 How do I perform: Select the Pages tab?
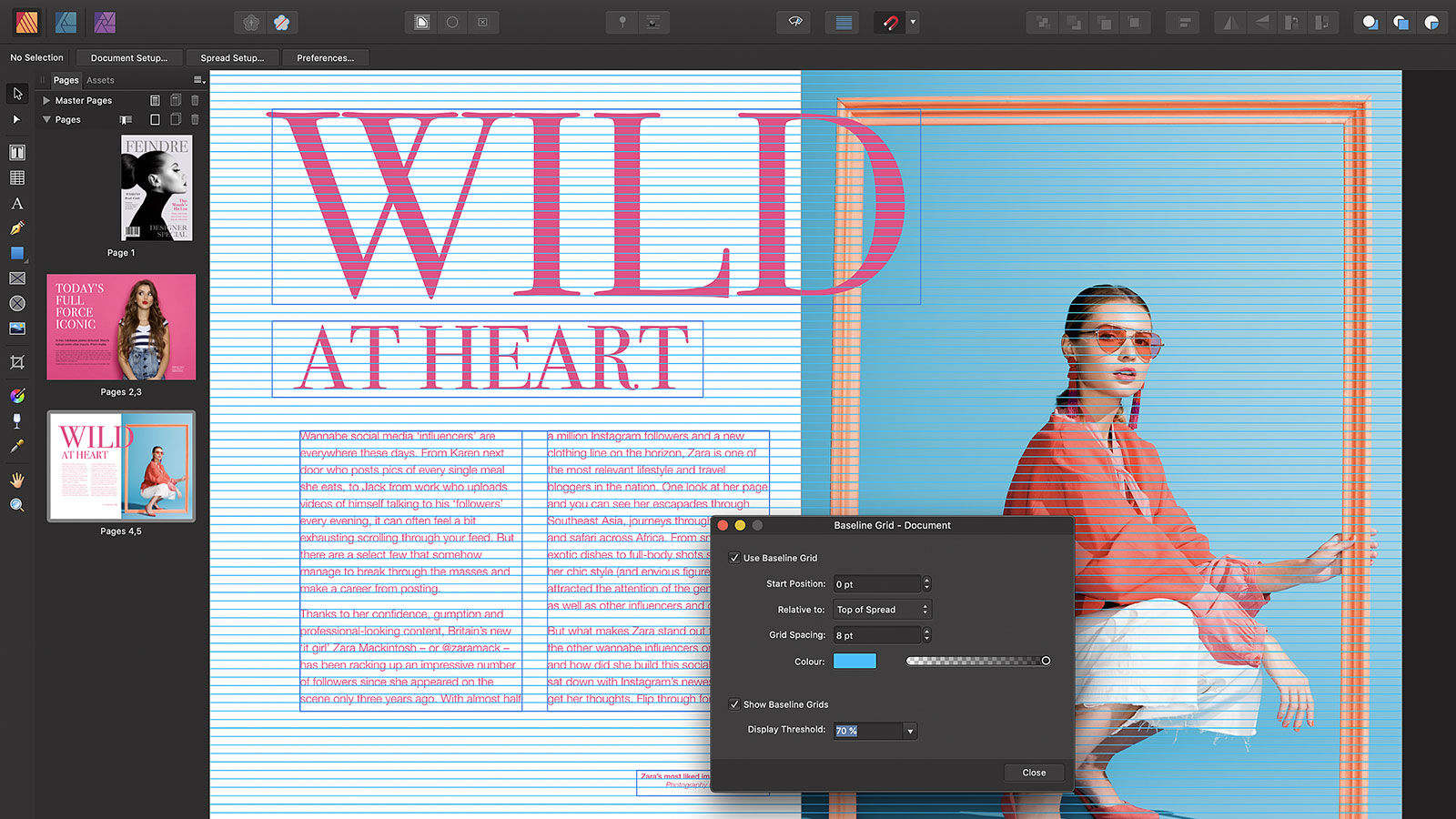click(66, 80)
